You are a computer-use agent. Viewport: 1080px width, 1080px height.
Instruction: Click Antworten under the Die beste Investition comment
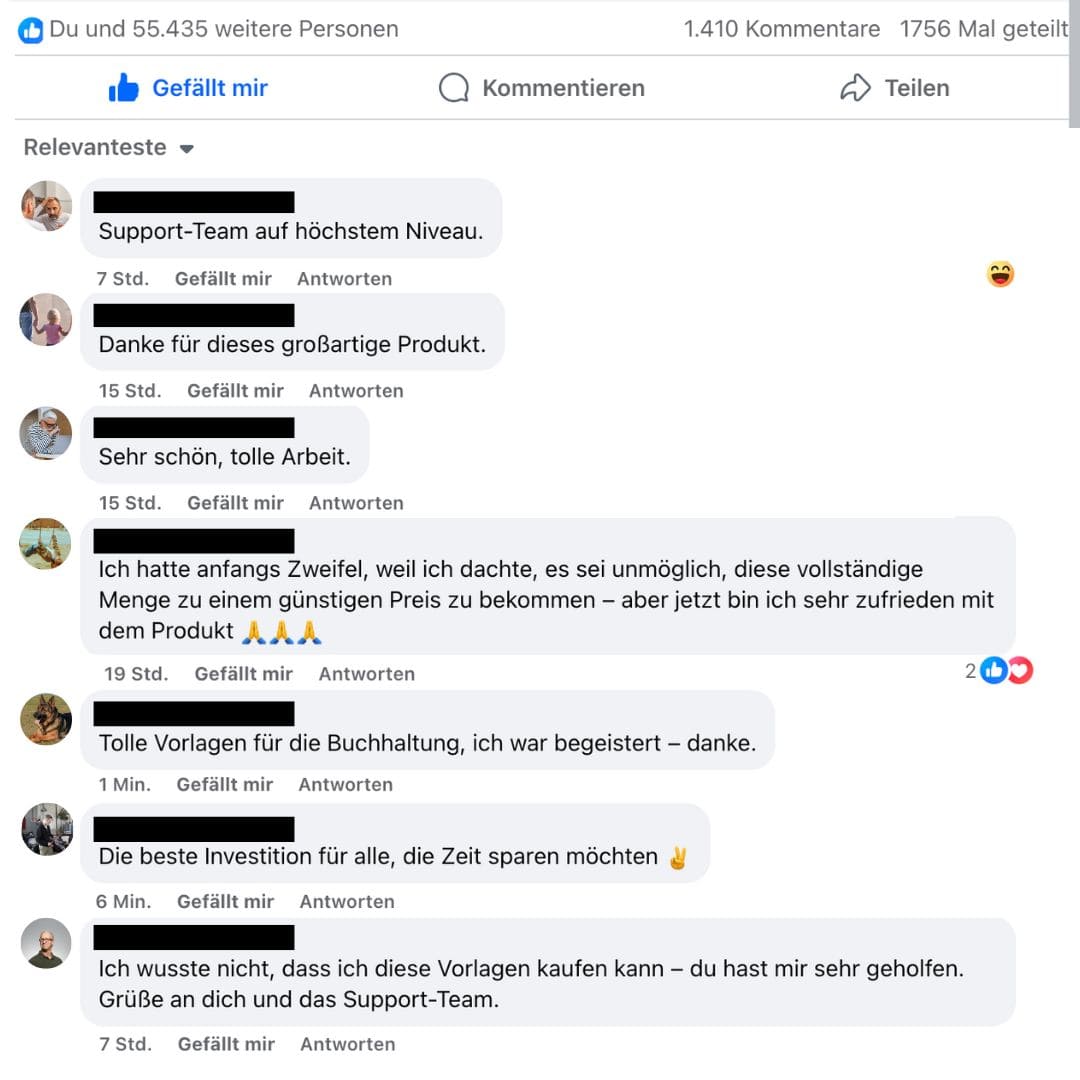pos(347,902)
